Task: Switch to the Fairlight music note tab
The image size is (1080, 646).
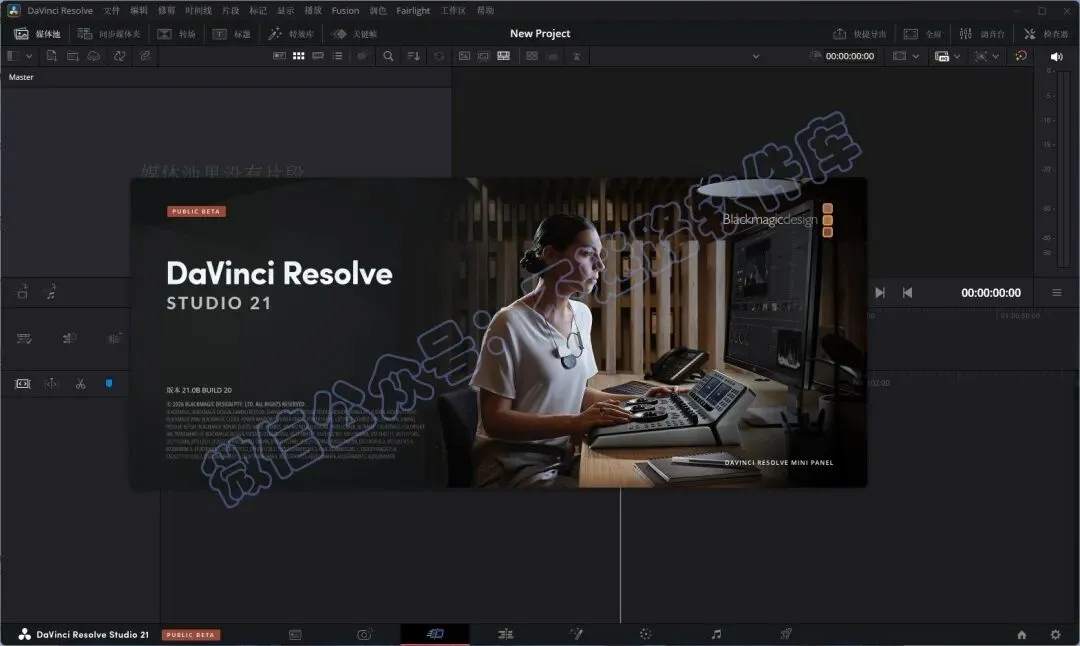Action: [x=716, y=634]
